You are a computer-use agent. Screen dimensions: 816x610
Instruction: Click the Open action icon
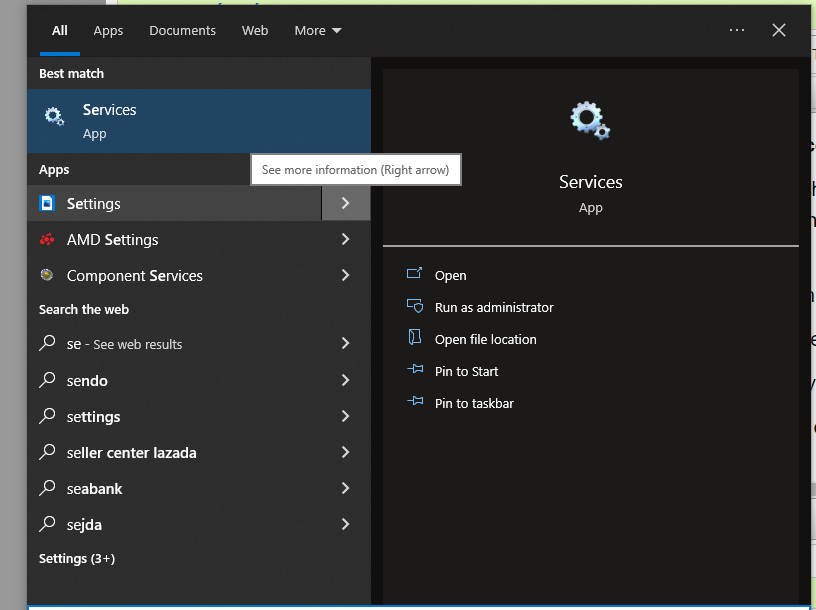414,273
